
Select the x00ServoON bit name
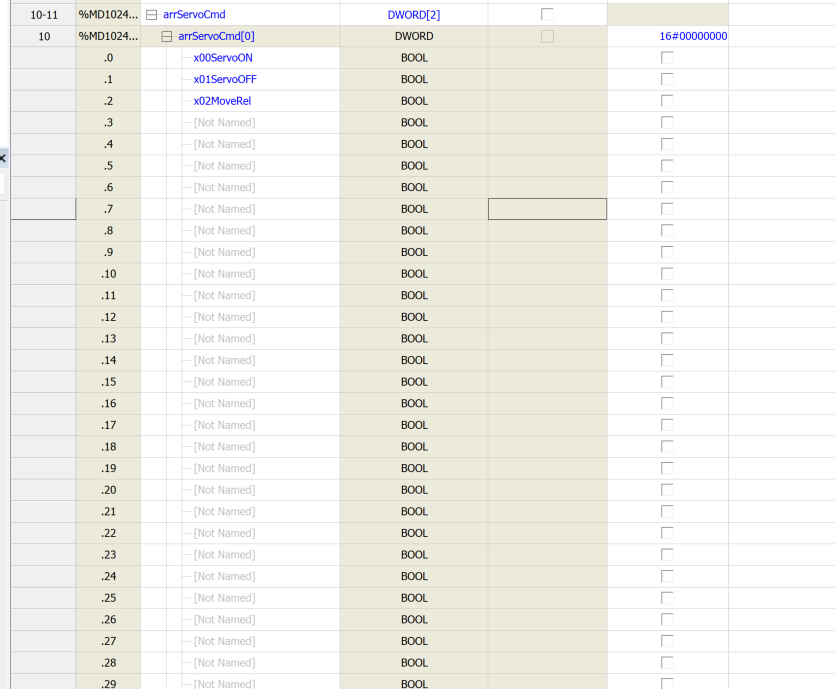[223, 58]
